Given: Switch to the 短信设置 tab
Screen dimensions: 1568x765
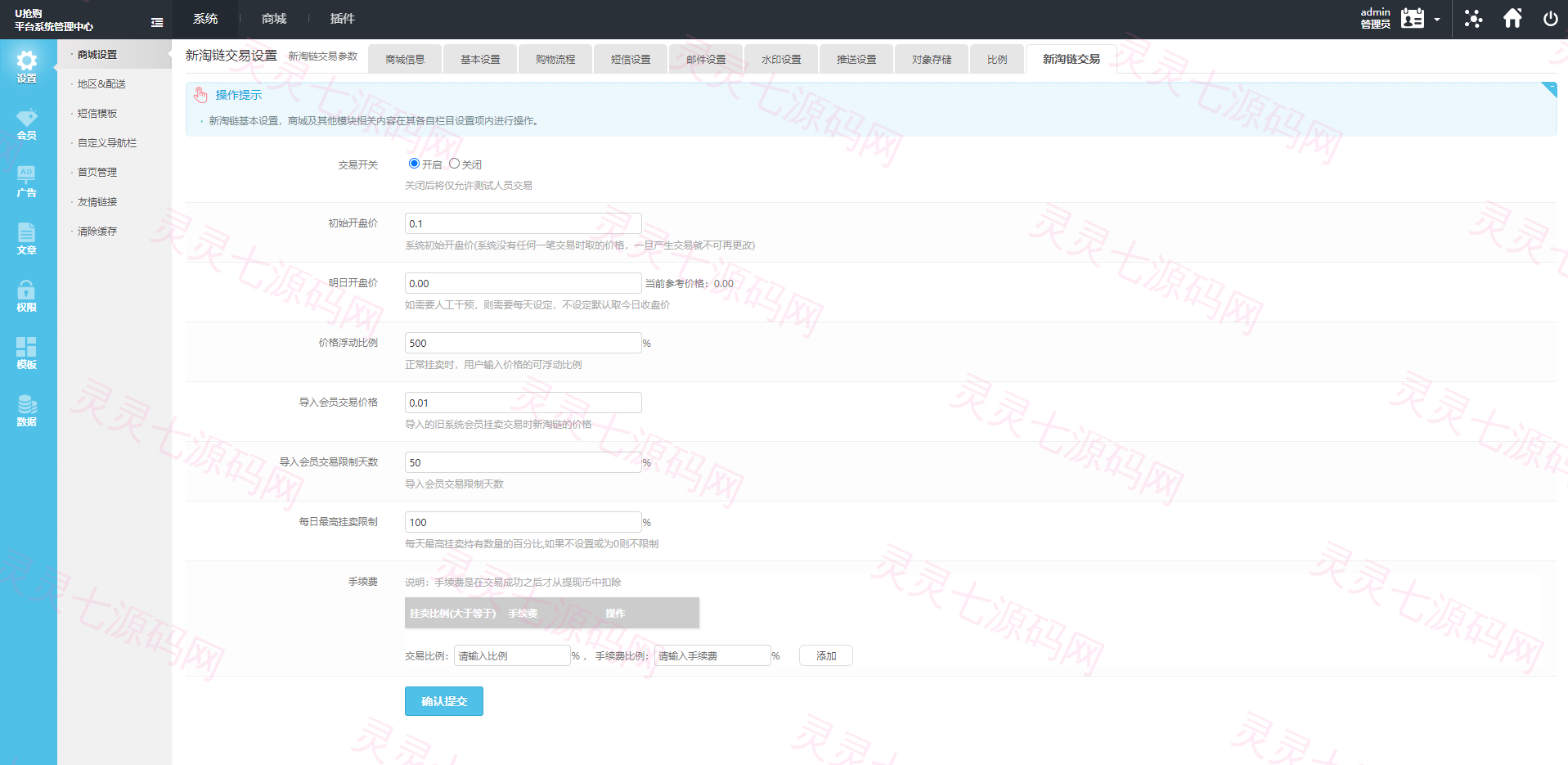Looking at the screenshot, I should pyautogui.click(x=631, y=59).
